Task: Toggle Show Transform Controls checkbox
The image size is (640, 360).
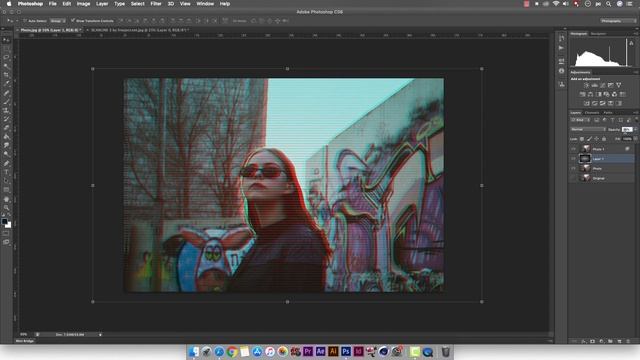Action: (73, 20)
